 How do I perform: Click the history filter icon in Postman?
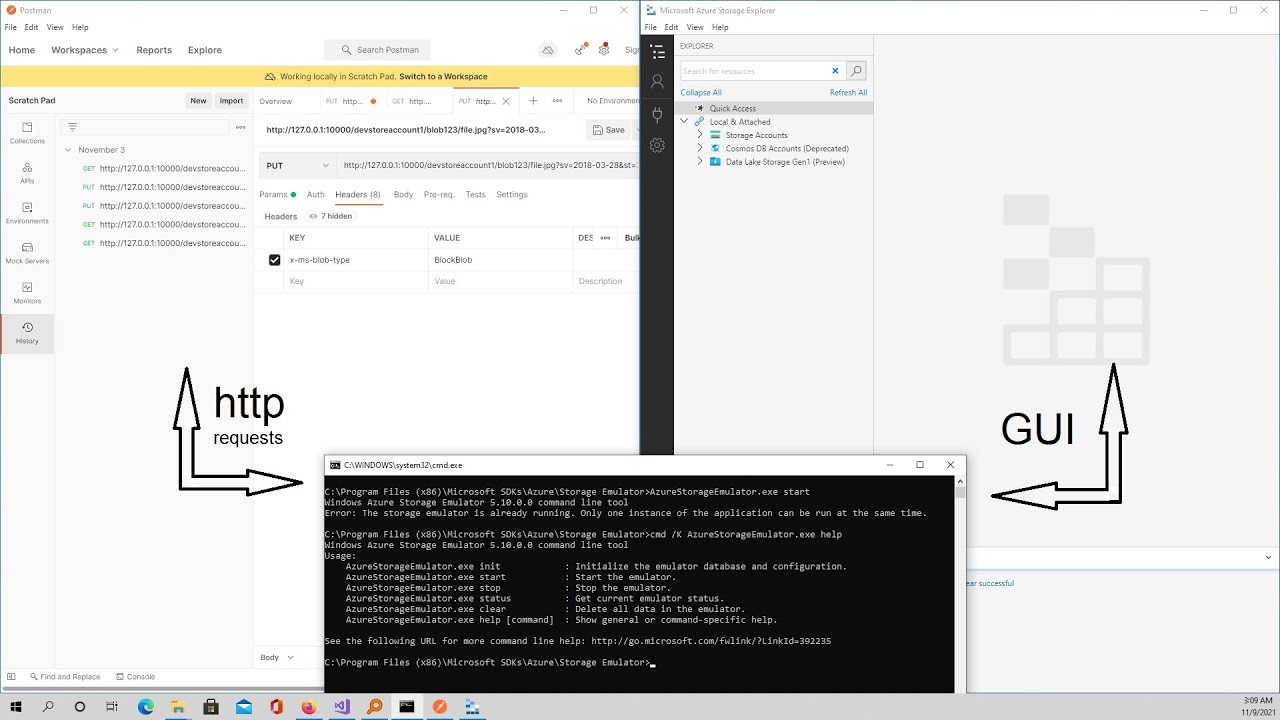(x=72, y=127)
